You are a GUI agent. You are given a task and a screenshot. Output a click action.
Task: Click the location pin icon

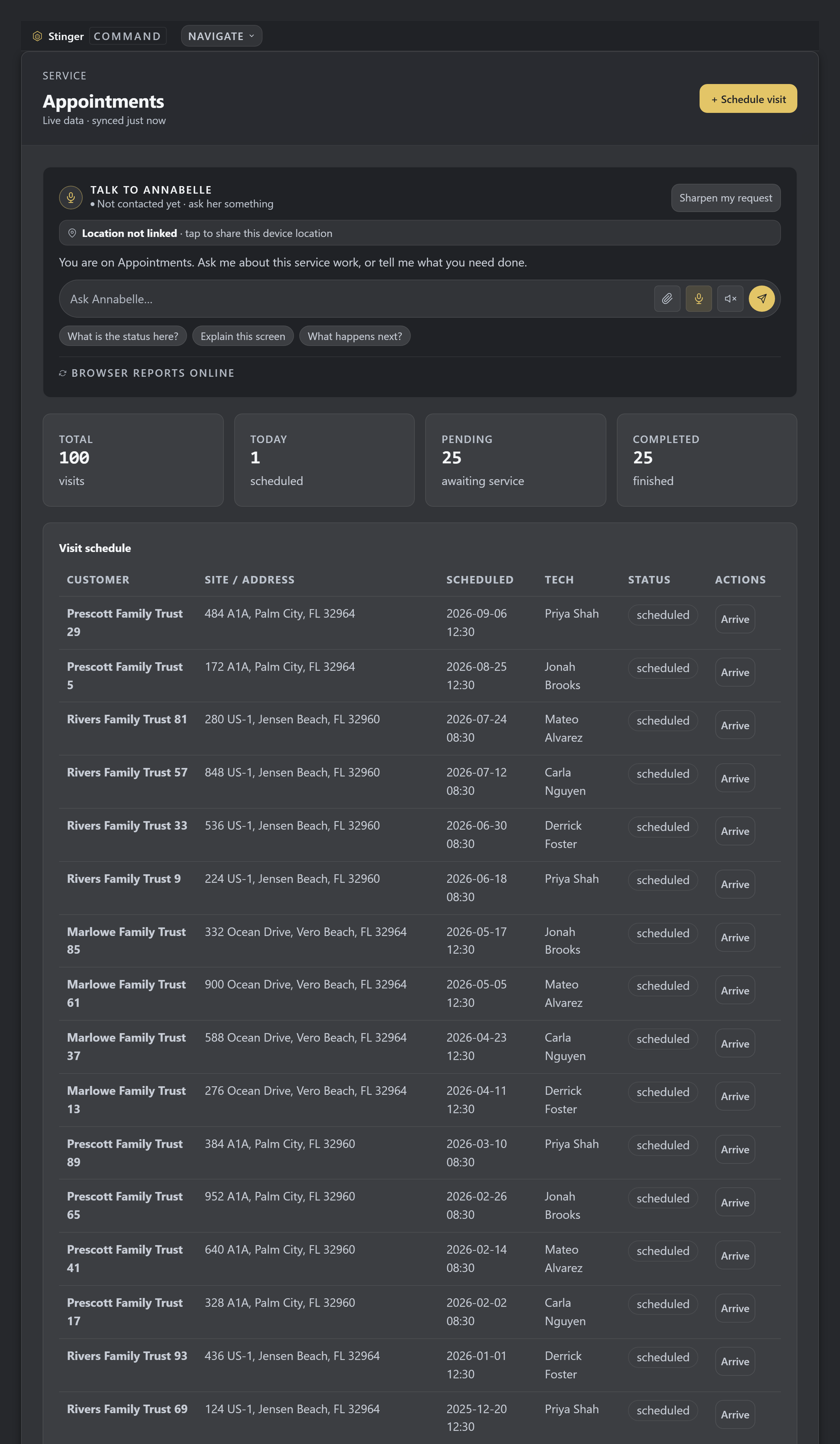72,233
